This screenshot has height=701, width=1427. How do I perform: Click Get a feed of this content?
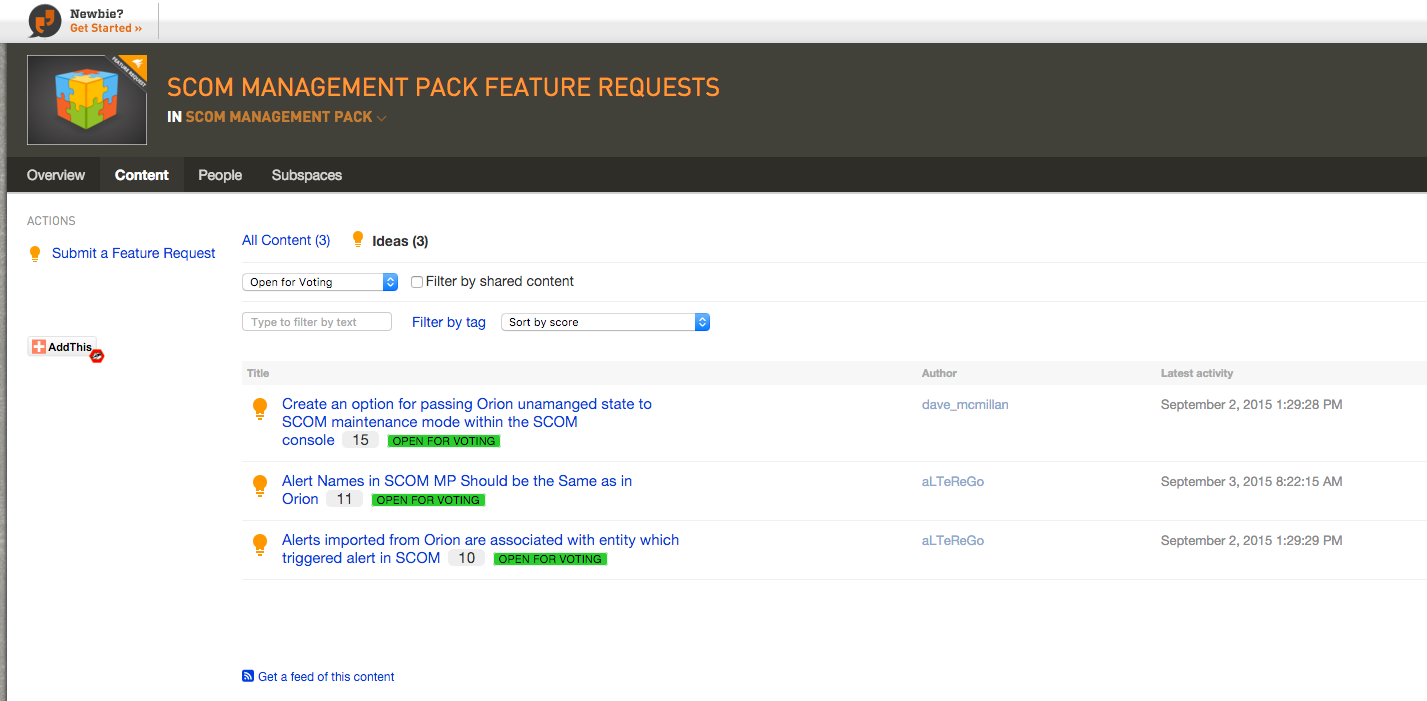pyautogui.click(x=326, y=677)
